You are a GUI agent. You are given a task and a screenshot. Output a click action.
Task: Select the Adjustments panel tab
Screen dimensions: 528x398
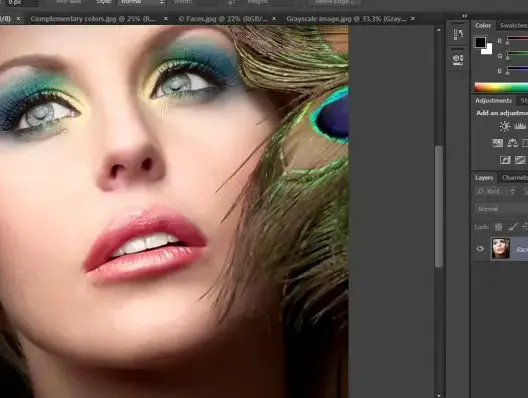tap(493, 100)
